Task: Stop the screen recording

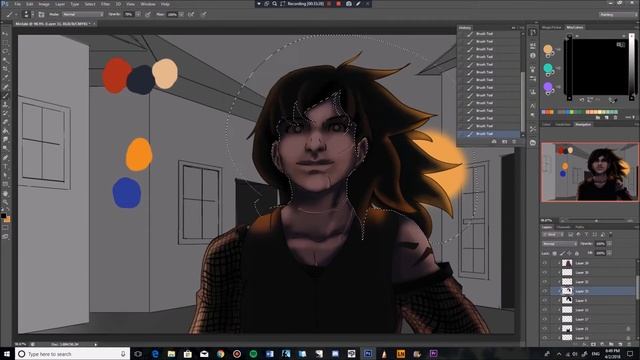Action: pos(338,4)
